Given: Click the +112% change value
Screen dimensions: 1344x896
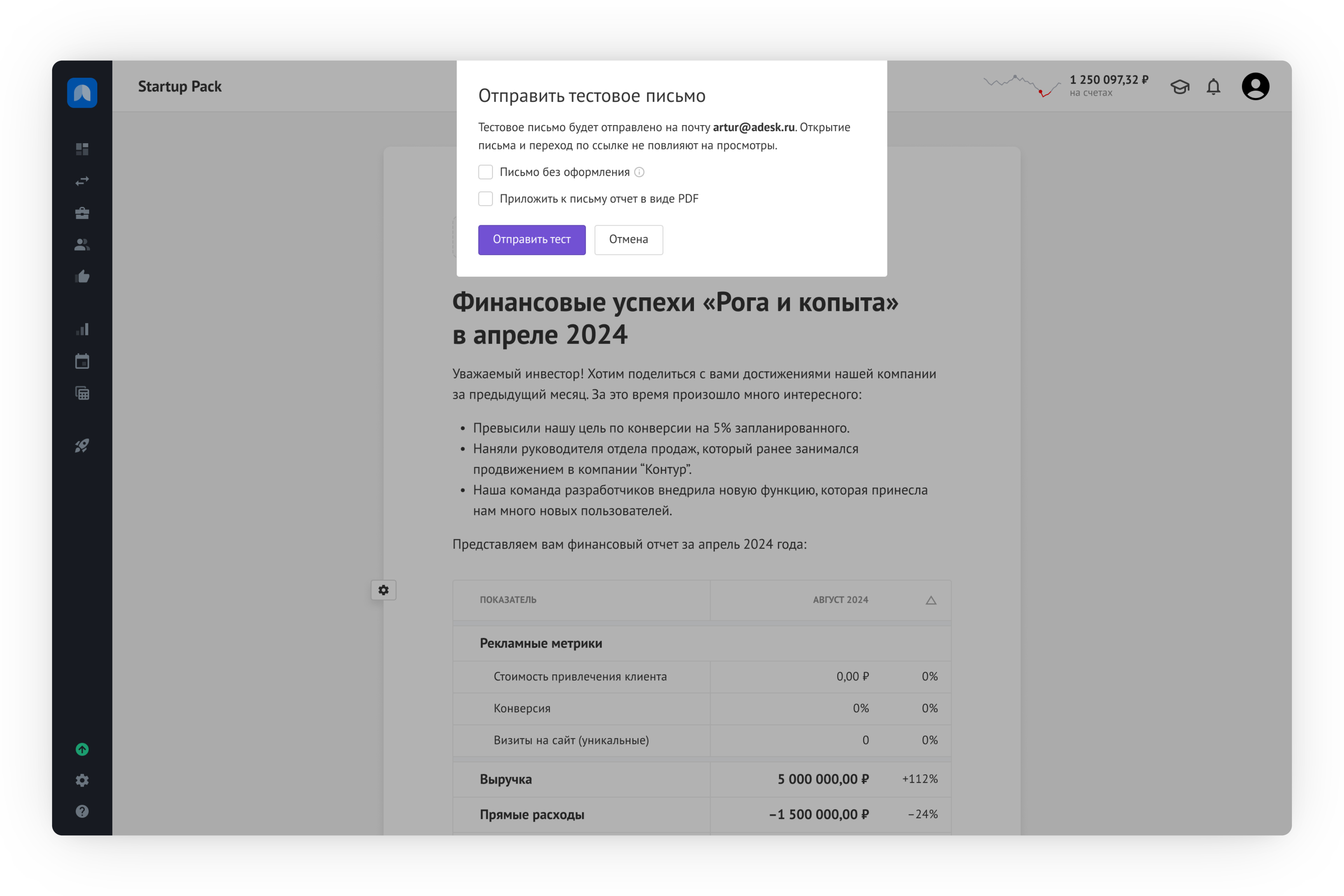Looking at the screenshot, I should [x=920, y=779].
